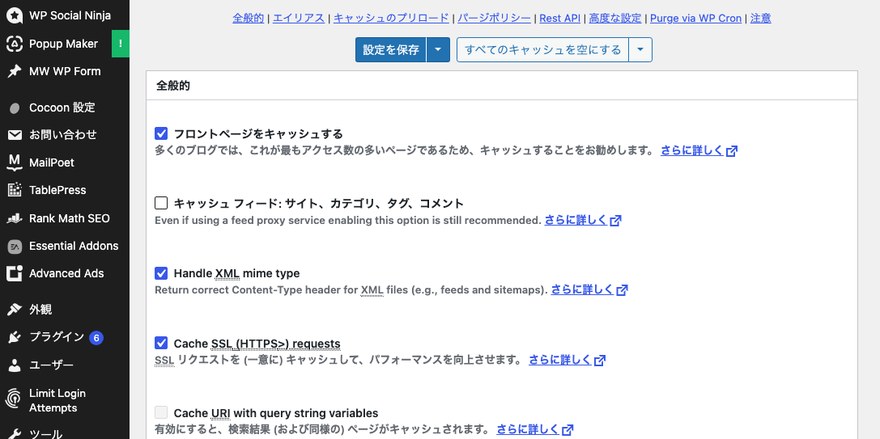Screen dimensions: 880x439
Task: Open dropdown arrow next to すべてのキャッシュを空にする
Action: [x=640, y=50]
